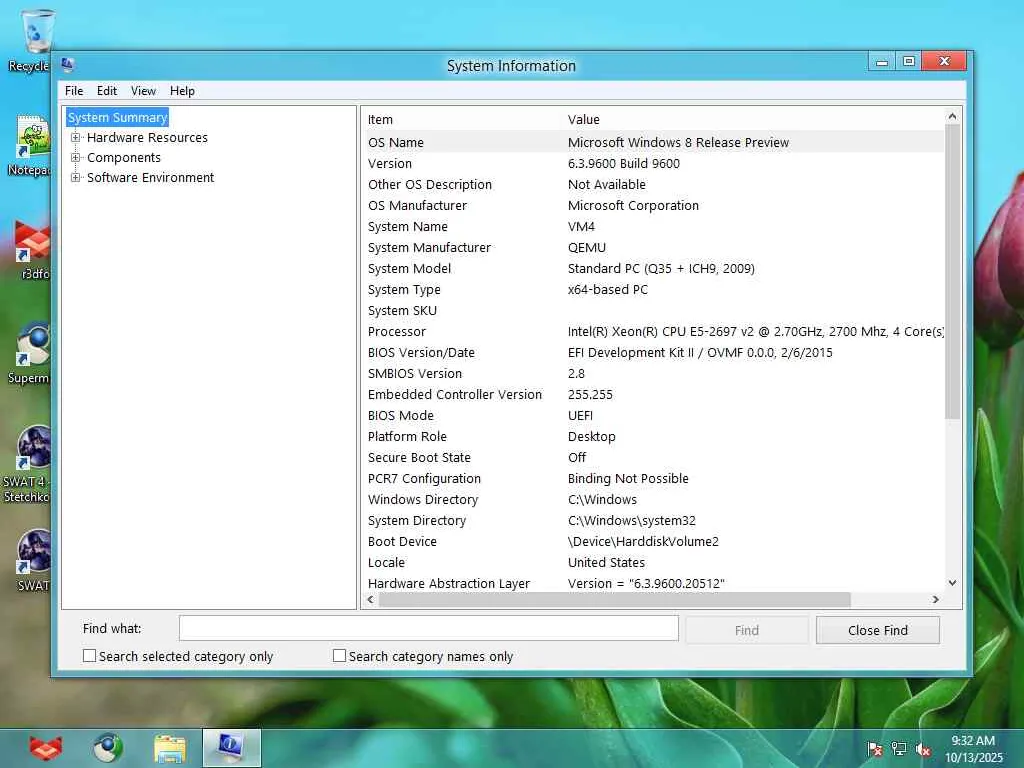Select the Other OS Description row
The height and width of the screenshot is (768, 1024).
click(x=653, y=184)
